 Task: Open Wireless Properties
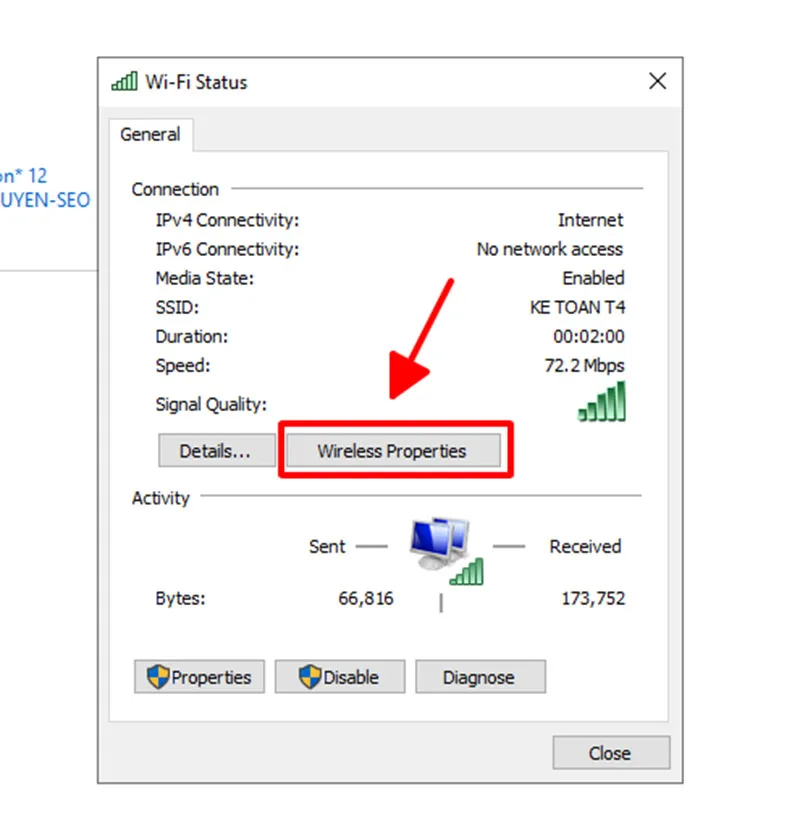coord(393,451)
